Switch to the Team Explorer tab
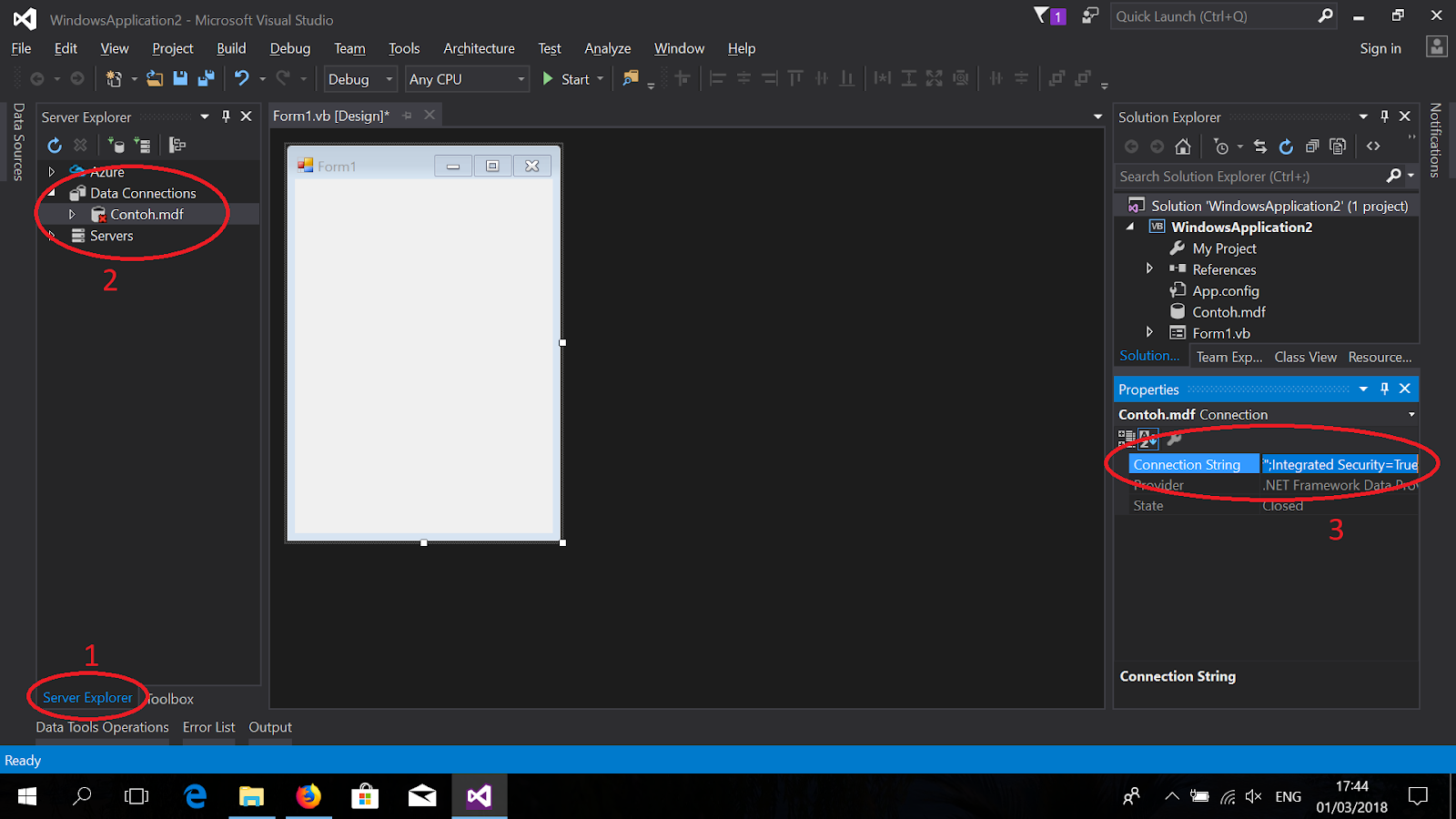 [1228, 356]
